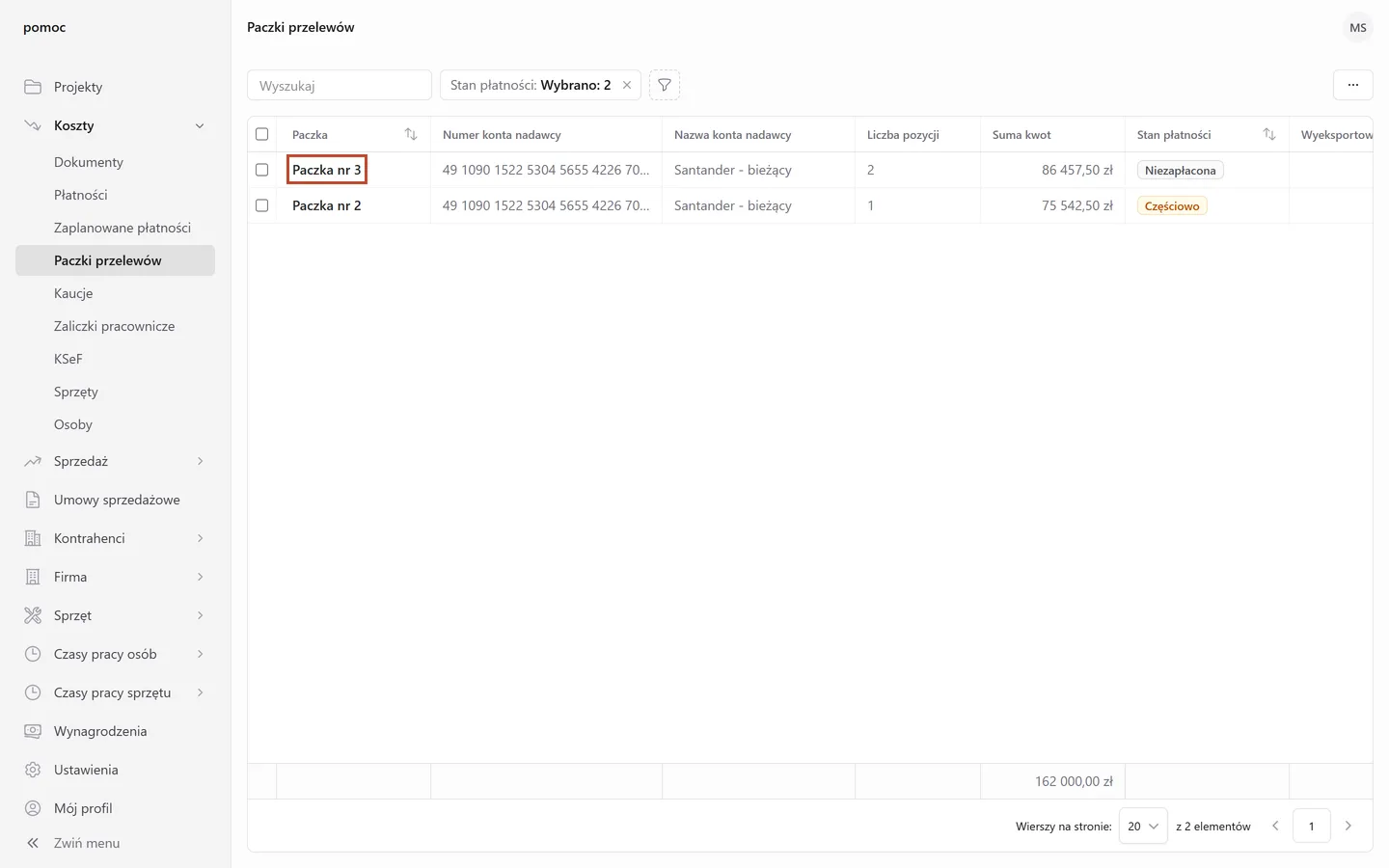This screenshot has width=1389, height=868.
Task: Collapse the sidebar with double-chevron icon
Action: pyautogui.click(x=33, y=843)
